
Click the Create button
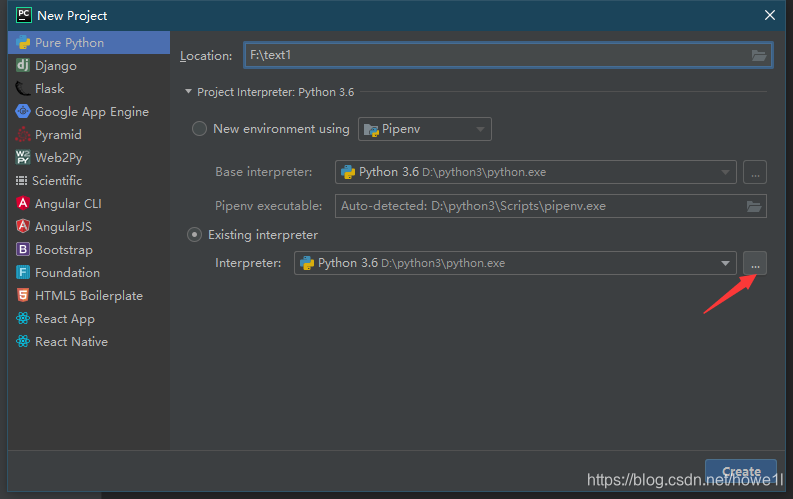click(741, 472)
